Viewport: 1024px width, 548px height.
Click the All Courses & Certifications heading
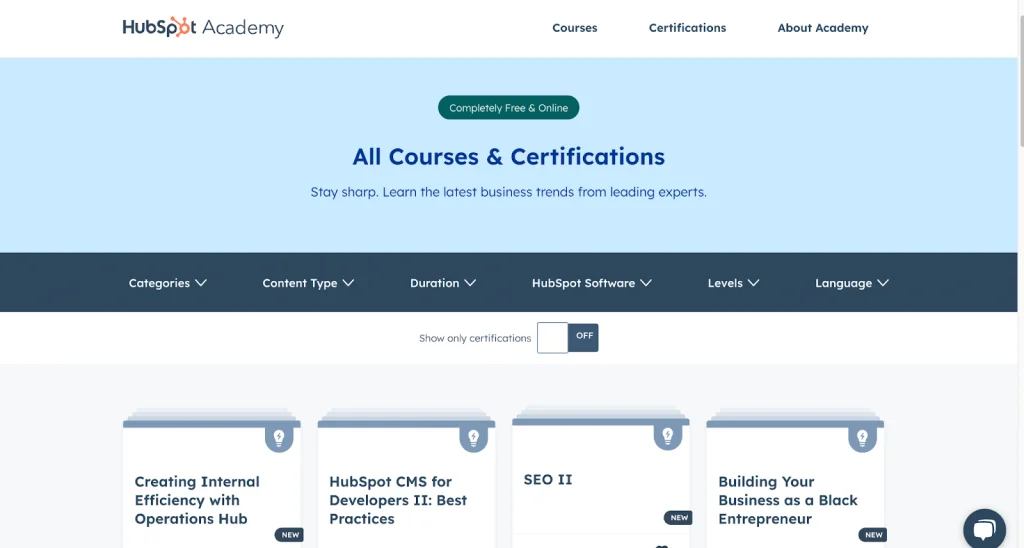509,157
